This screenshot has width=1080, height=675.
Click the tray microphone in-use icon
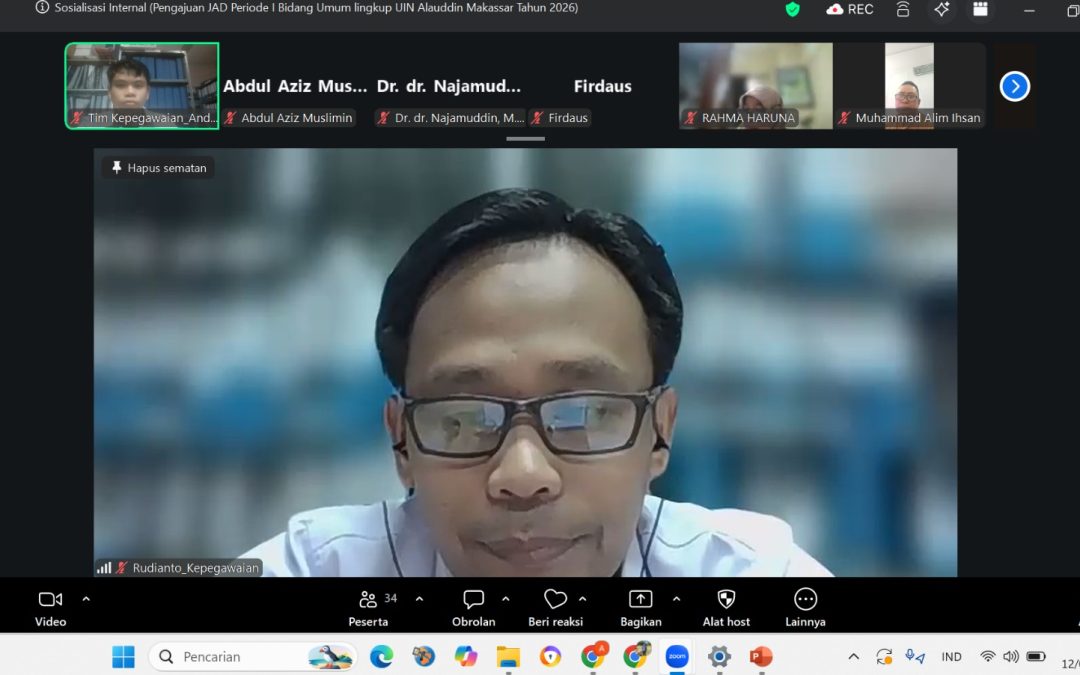click(915, 656)
